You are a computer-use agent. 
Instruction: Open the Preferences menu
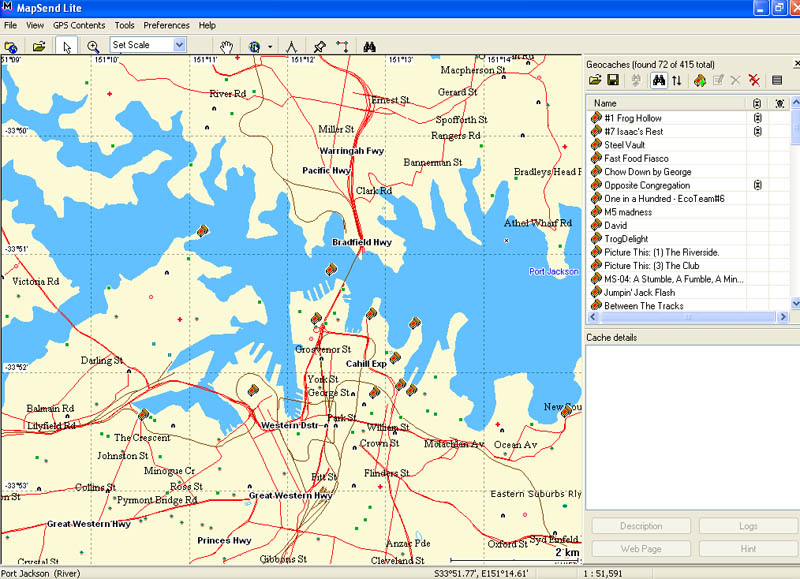click(166, 25)
